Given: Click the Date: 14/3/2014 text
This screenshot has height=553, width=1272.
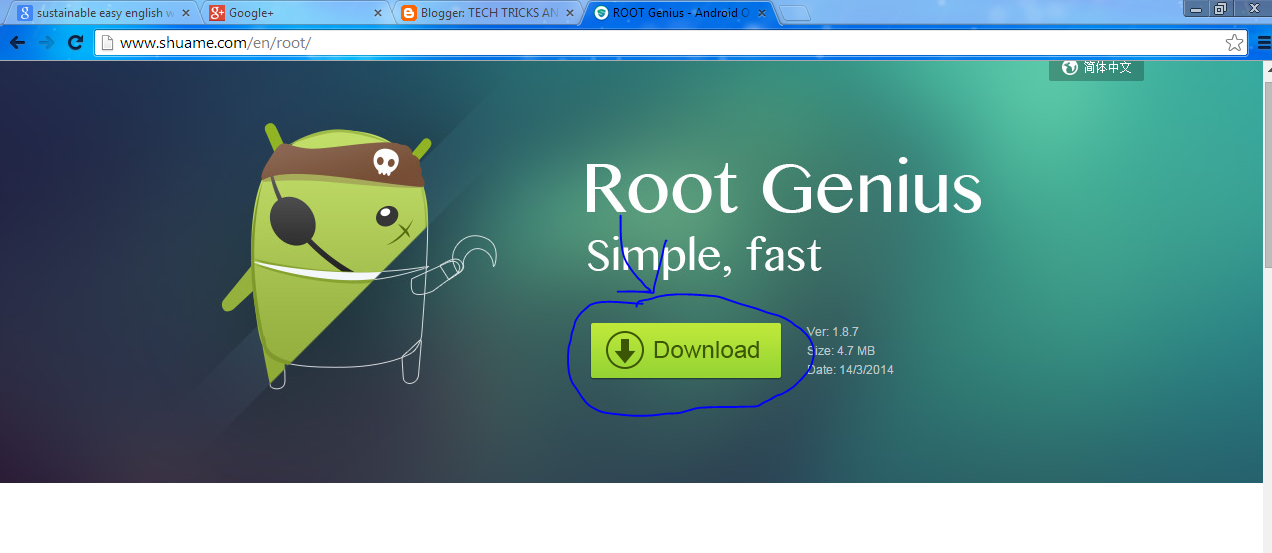Looking at the screenshot, I should pyautogui.click(x=850, y=369).
